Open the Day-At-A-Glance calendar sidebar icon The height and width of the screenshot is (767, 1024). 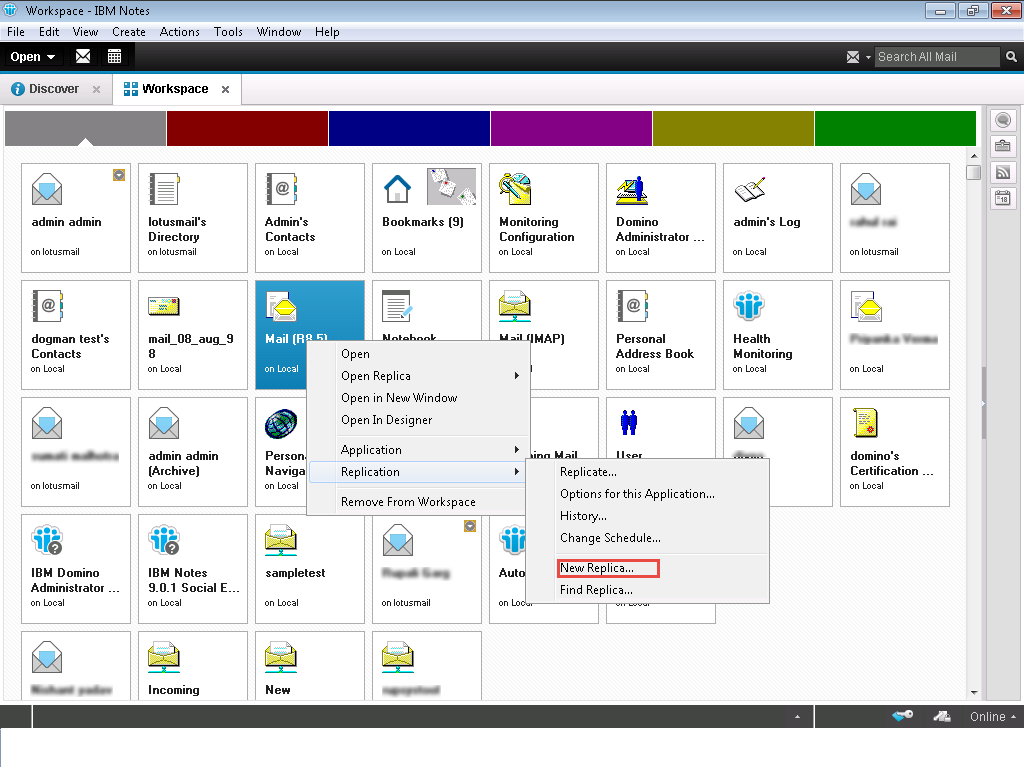(1002, 198)
